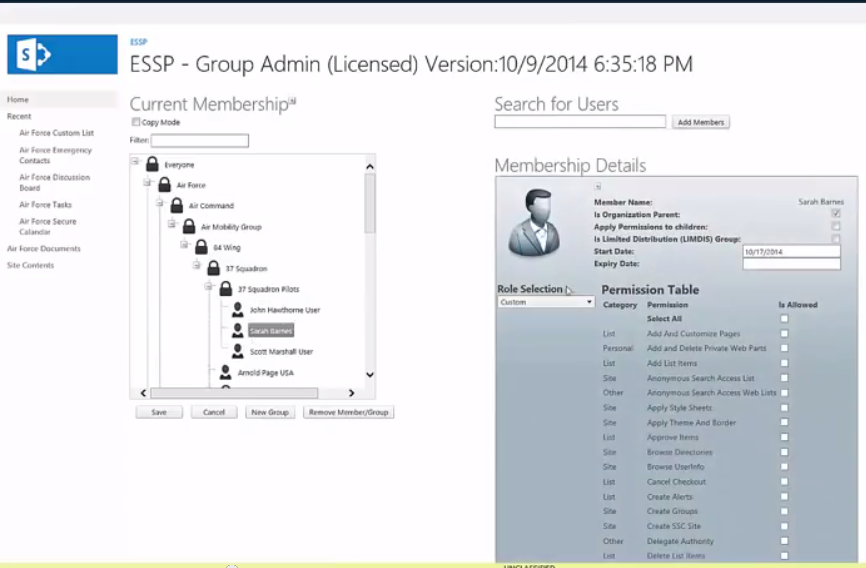Collapse the Air Command tree node
The height and width of the screenshot is (568, 866).
(160, 204)
